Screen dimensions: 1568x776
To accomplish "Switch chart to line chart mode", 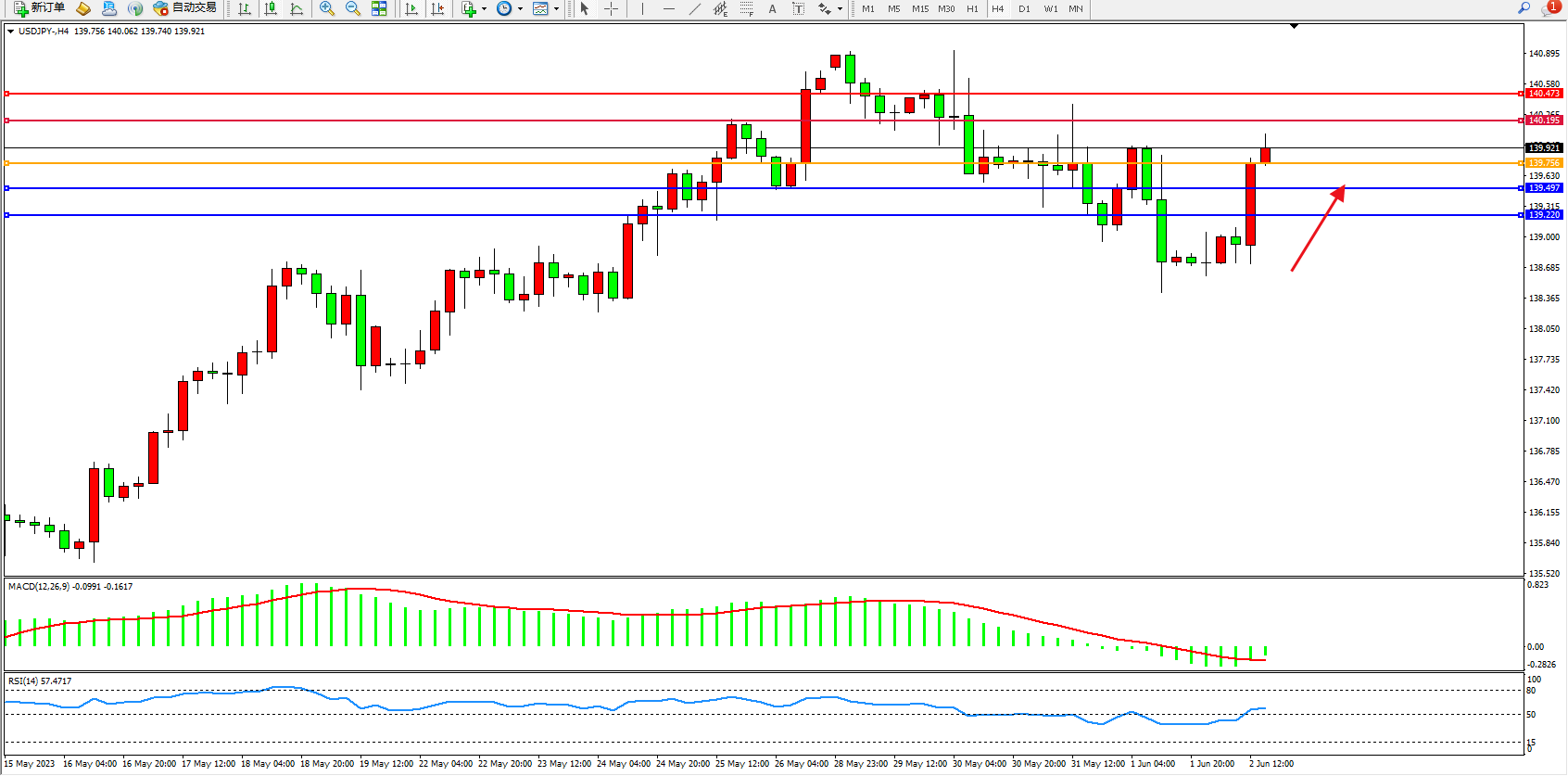I will click(x=297, y=8).
